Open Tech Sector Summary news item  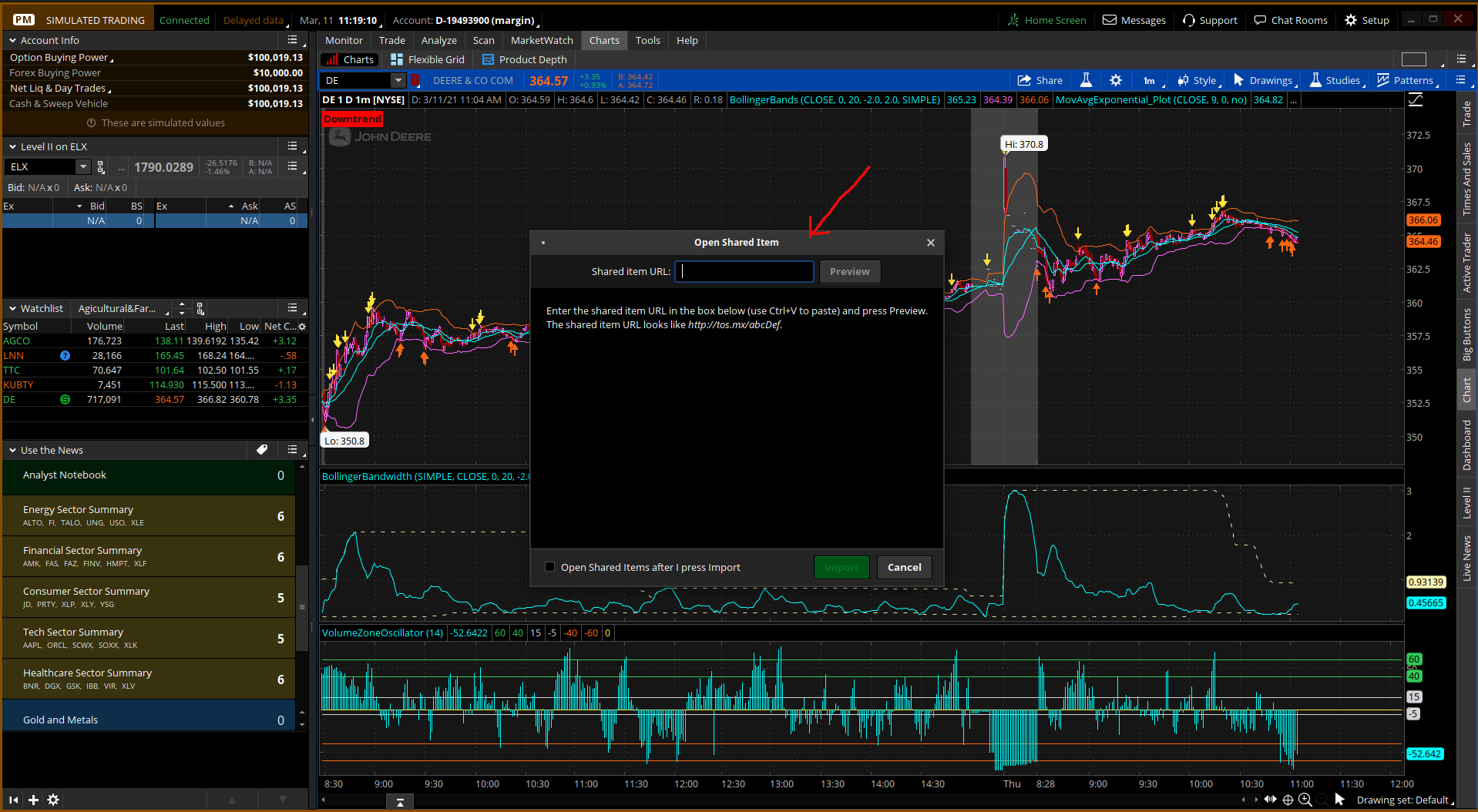coord(149,638)
